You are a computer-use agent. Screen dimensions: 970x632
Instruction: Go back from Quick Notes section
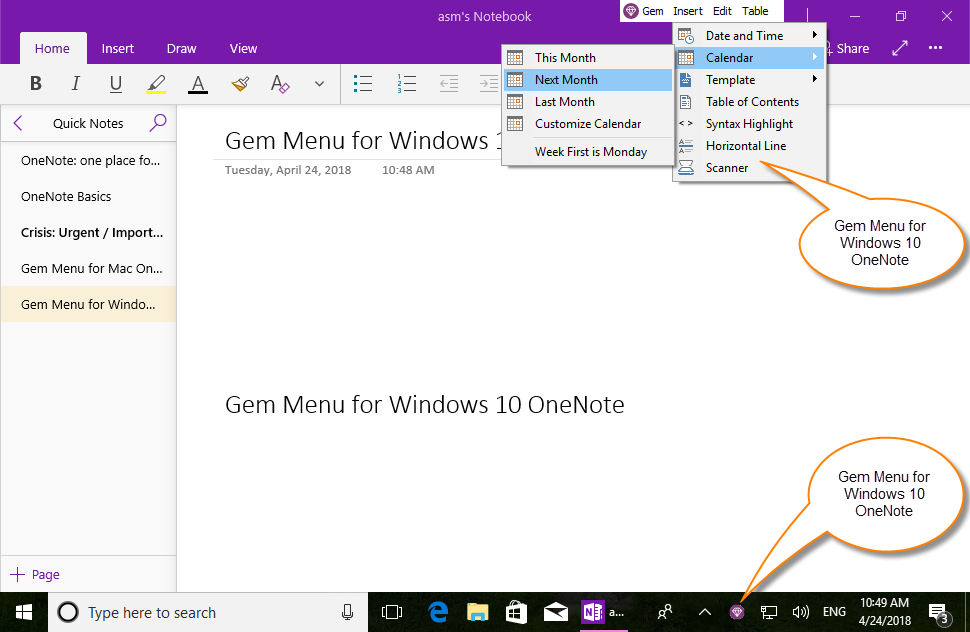(x=18, y=123)
